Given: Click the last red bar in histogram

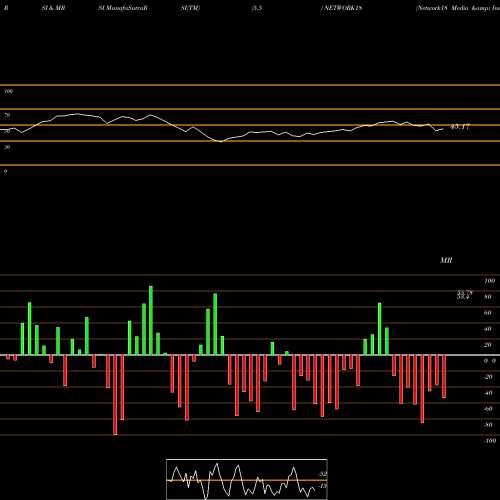Looking at the screenshot, I should click(x=444, y=377).
